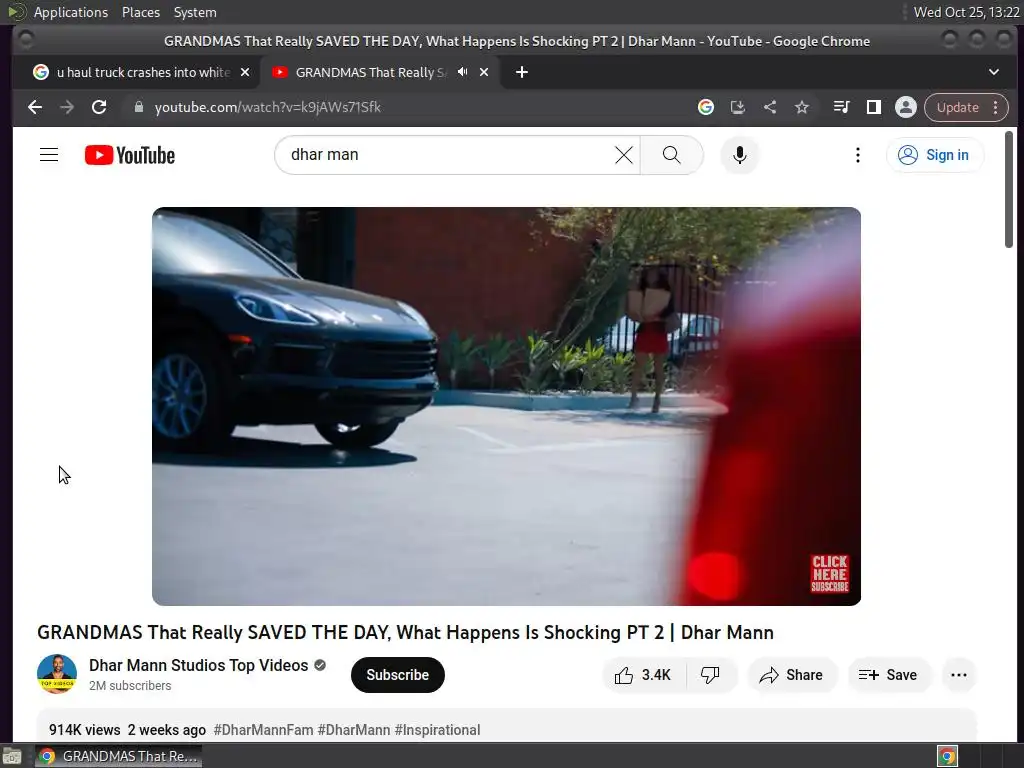Image resolution: width=1024 pixels, height=768 pixels.
Task: Open the Places menu
Action: coord(140,12)
